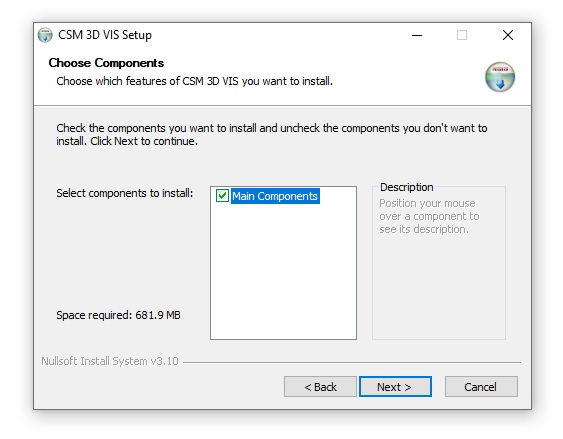The image size is (563, 439).
Task: Click the NSIS globe logo in header
Action: pos(500,77)
